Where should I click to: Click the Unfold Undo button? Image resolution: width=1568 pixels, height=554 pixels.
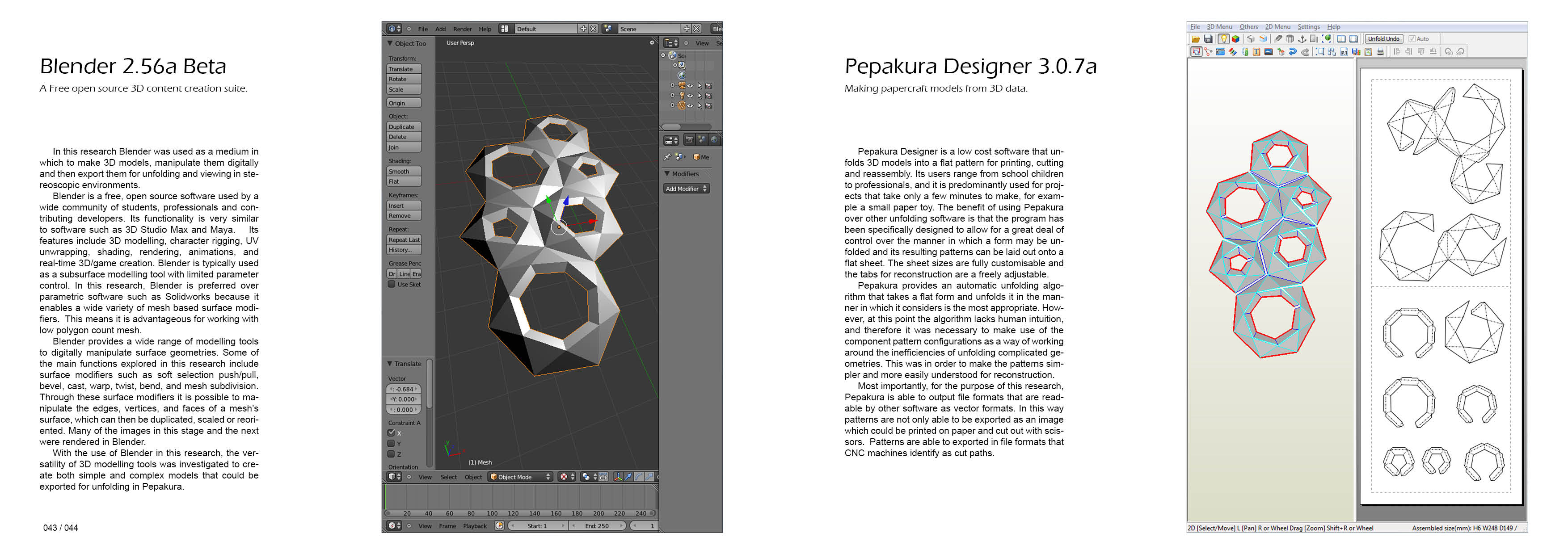pyautogui.click(x=1383, y=39)
